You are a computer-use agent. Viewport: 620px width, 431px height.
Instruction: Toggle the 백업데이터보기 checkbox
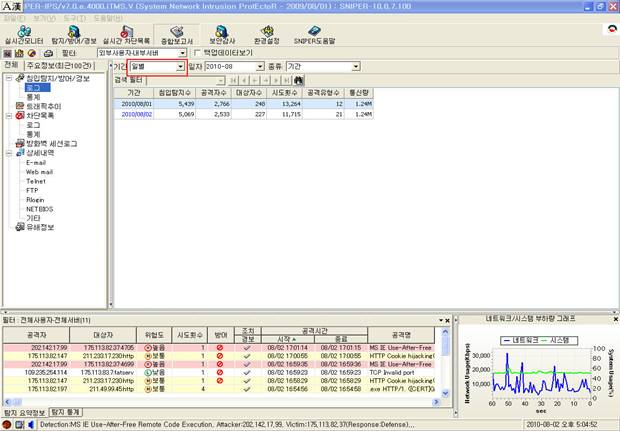(197, 53)
